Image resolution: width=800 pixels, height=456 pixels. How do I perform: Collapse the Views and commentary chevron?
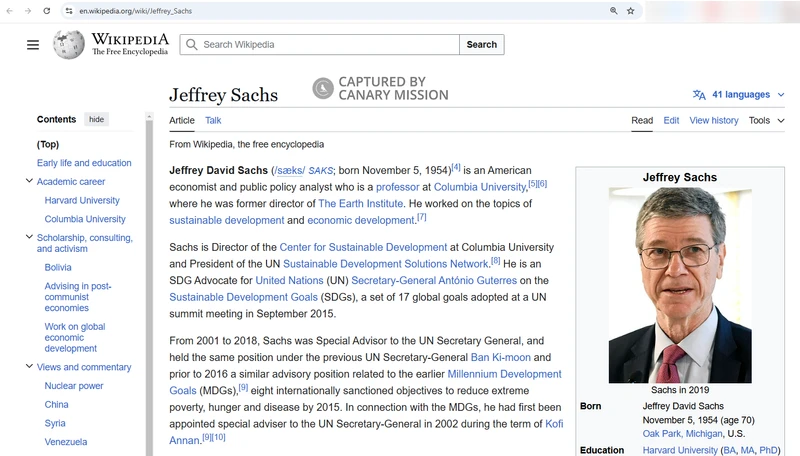29,366
